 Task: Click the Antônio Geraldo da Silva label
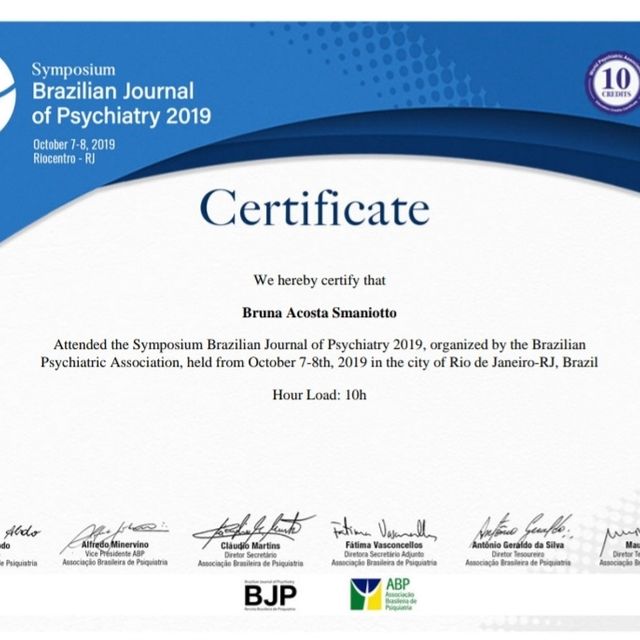pos(518,545)
